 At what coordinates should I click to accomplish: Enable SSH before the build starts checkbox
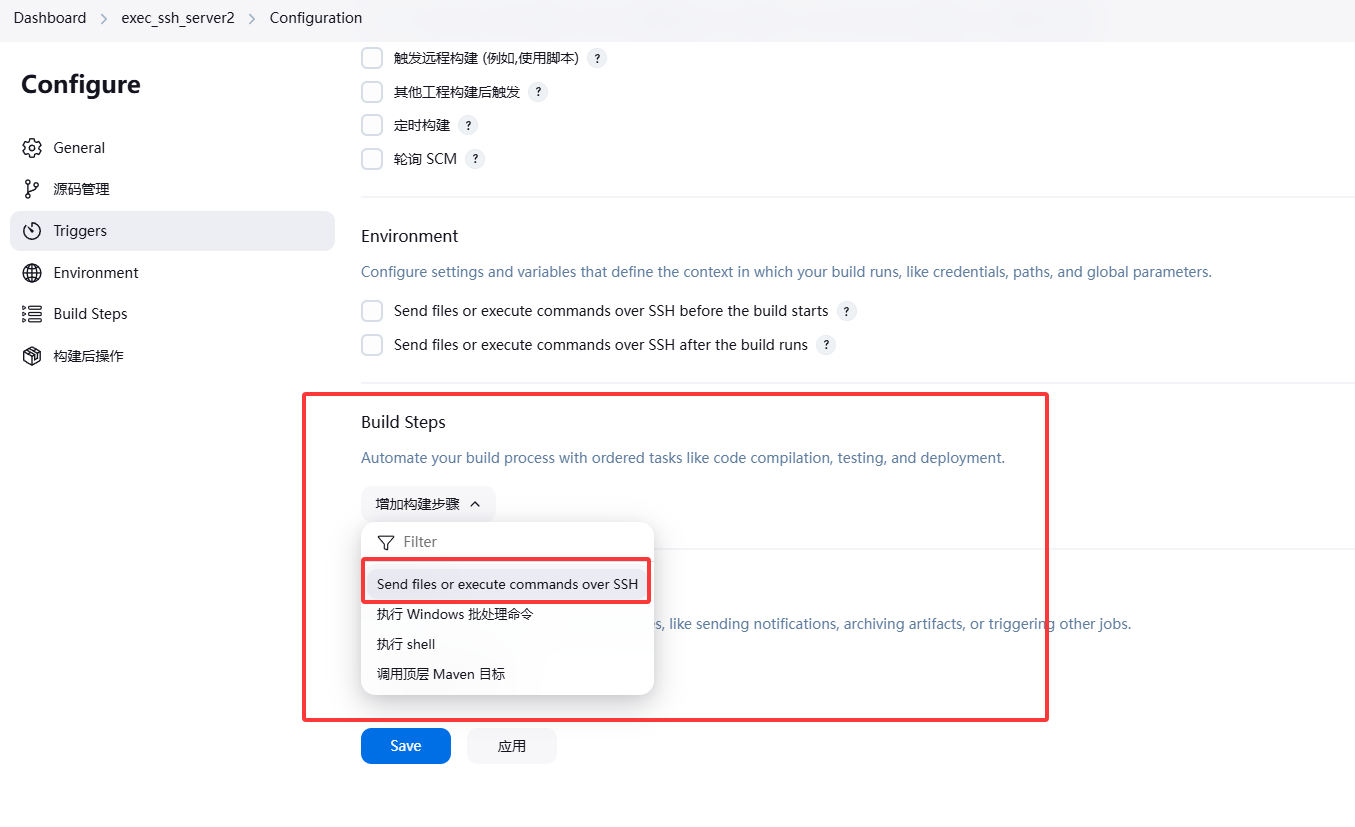(372, 311)
